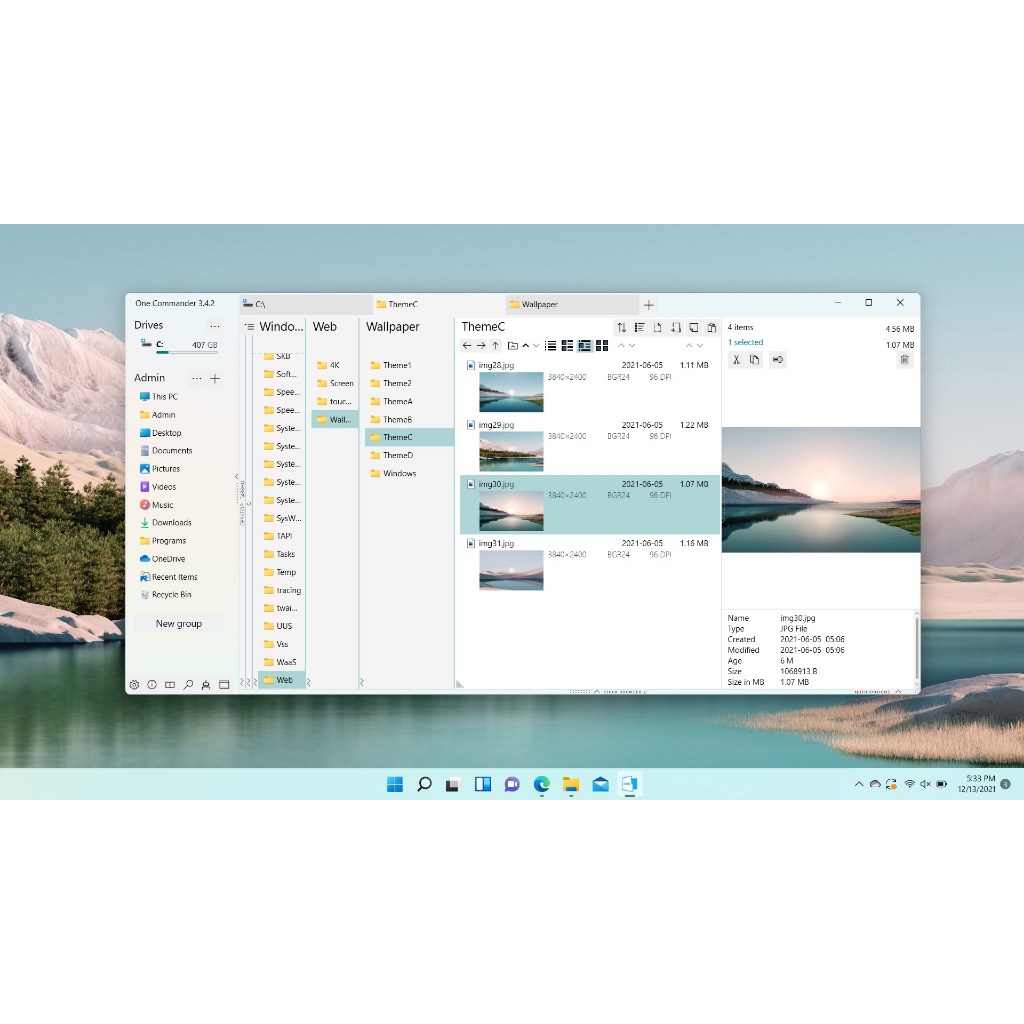Switch to the Wallpaper tab

540,303
